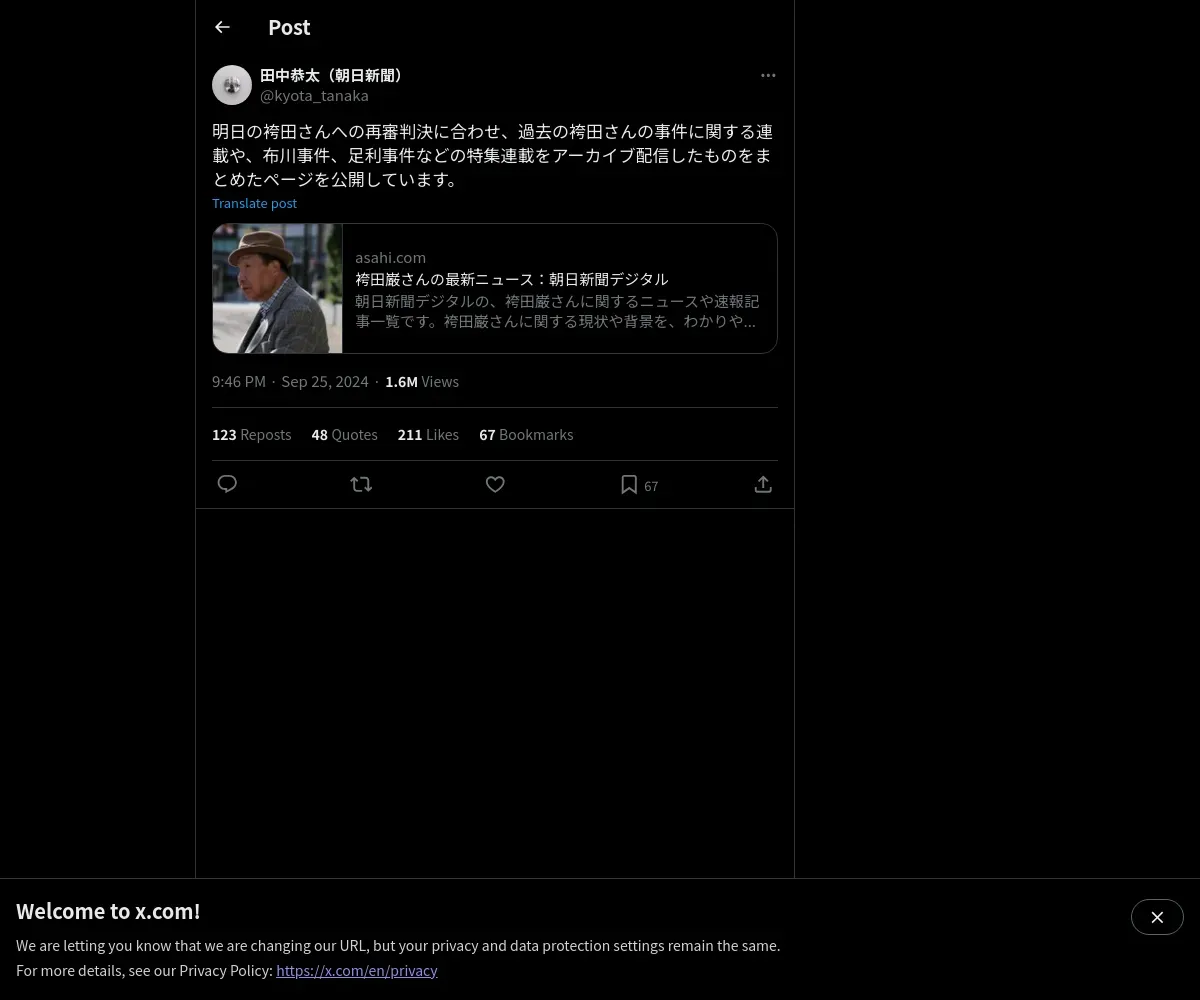Share the post using the upload icon

point(763,484)
